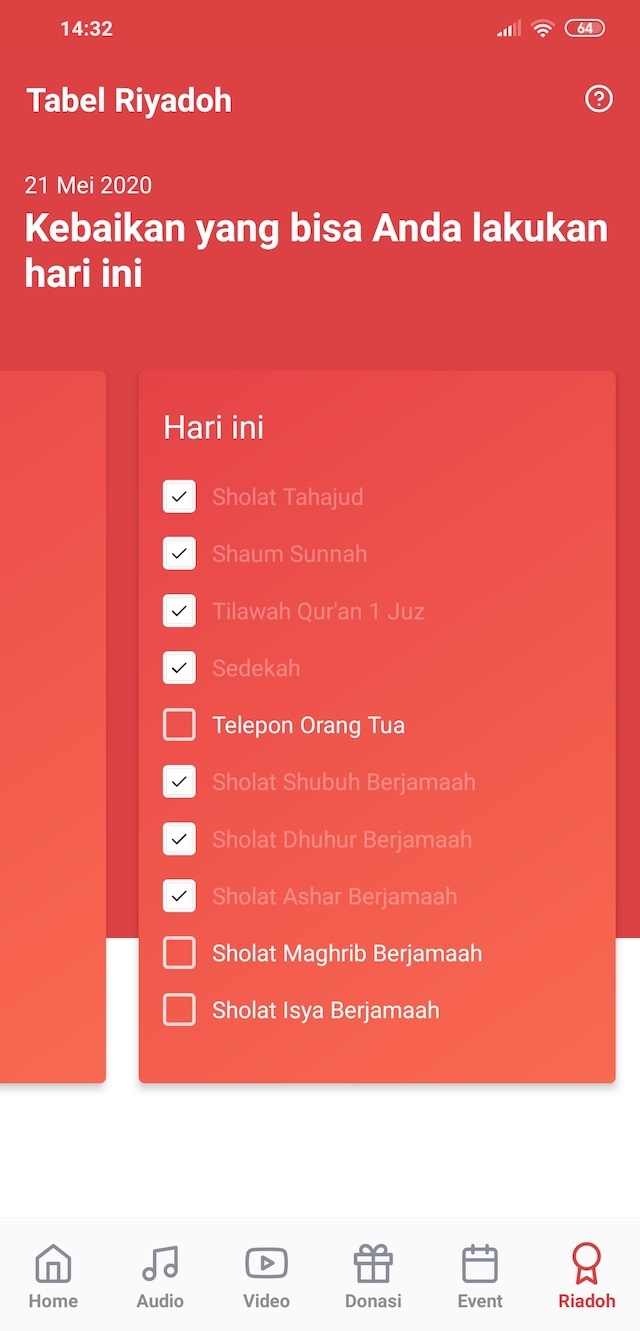Check the Telepon Orang Tua checkbox
The height and width of the screenshot is (1331, 640).
coord(180,725)
